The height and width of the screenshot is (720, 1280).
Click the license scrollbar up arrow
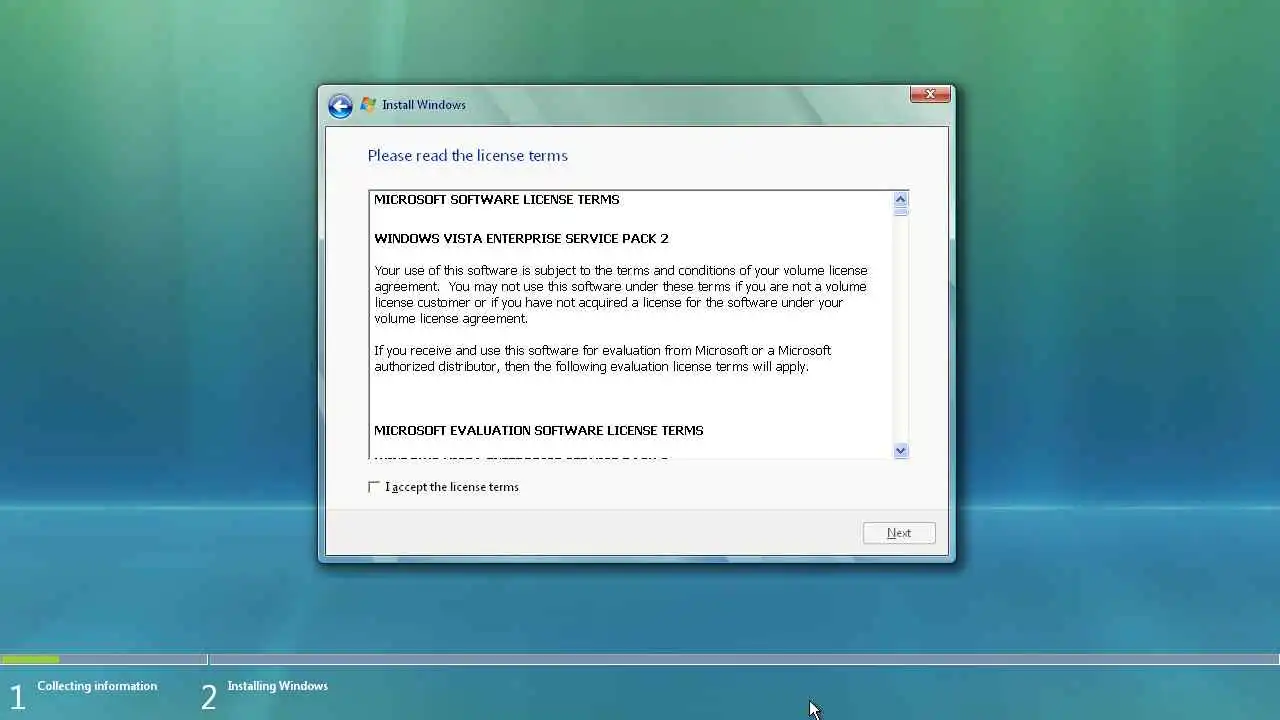click(901, 199)
